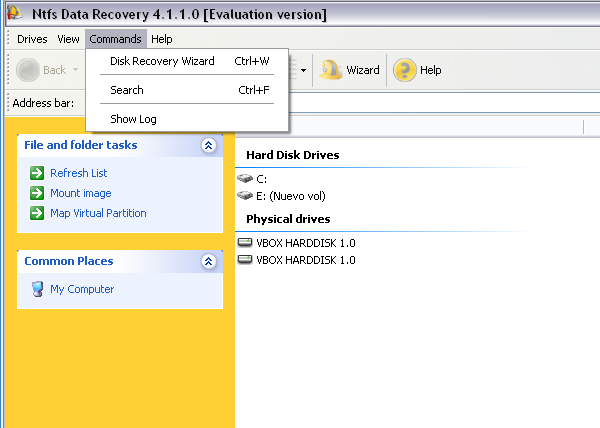Collapse the Common Places panel
The width and height of the screenshot is (600, 428).
point(209,261)
